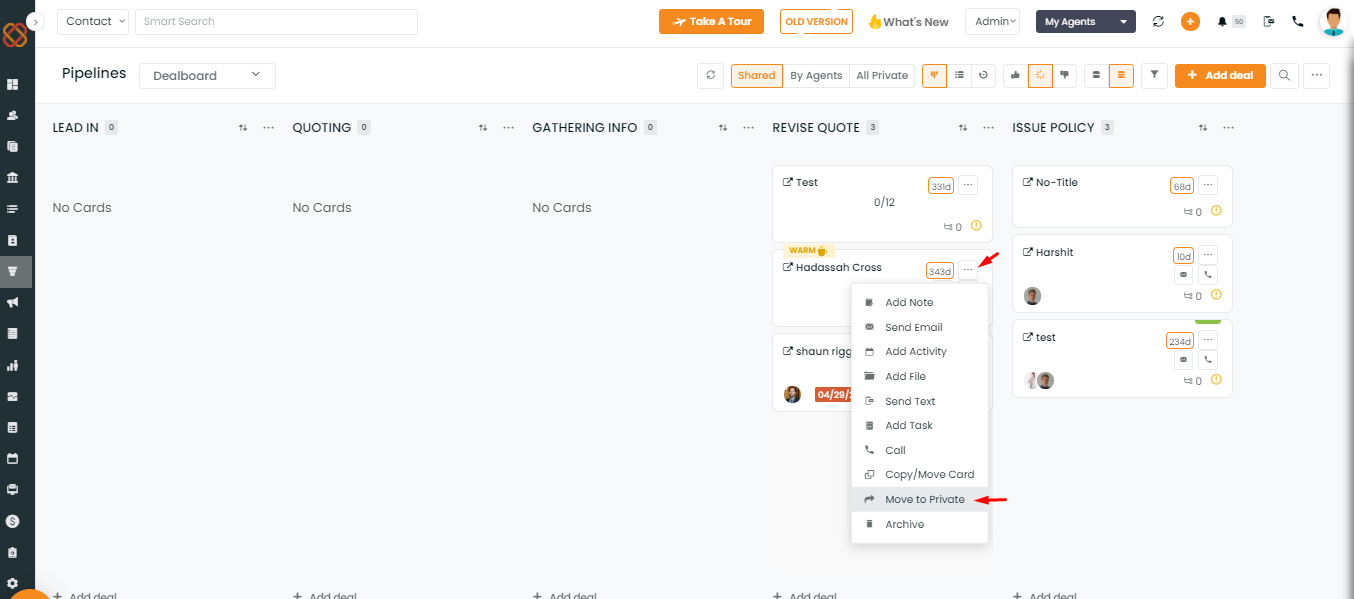Screen dimensions: 1354x599
Task: Open the settings gear icon in sidebar
Action: point(13,583)
